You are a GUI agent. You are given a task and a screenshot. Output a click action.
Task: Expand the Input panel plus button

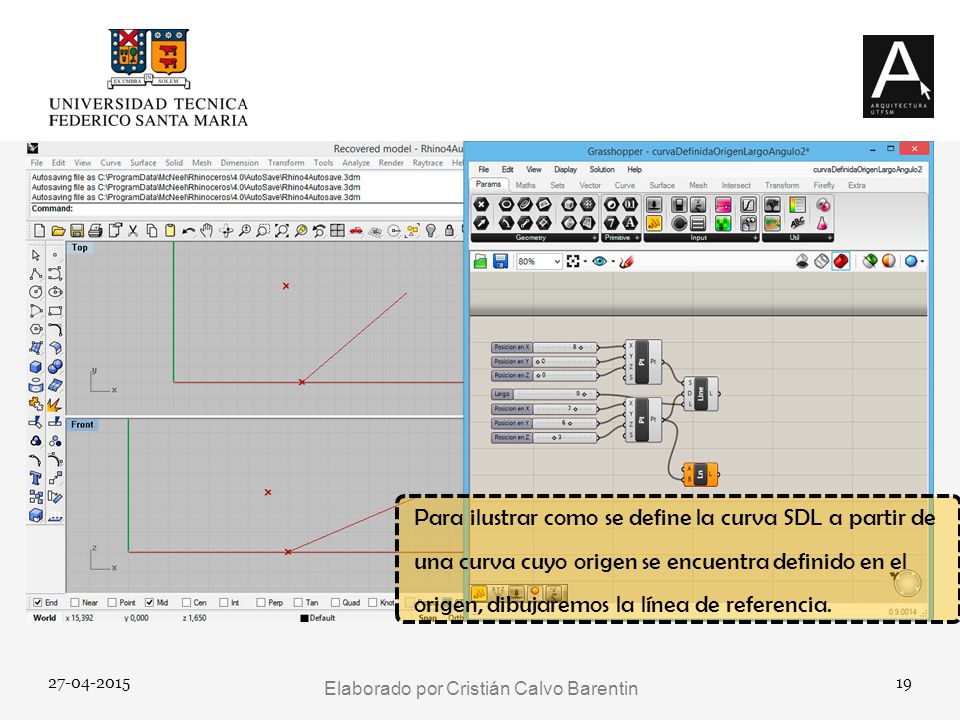[756, 238]
